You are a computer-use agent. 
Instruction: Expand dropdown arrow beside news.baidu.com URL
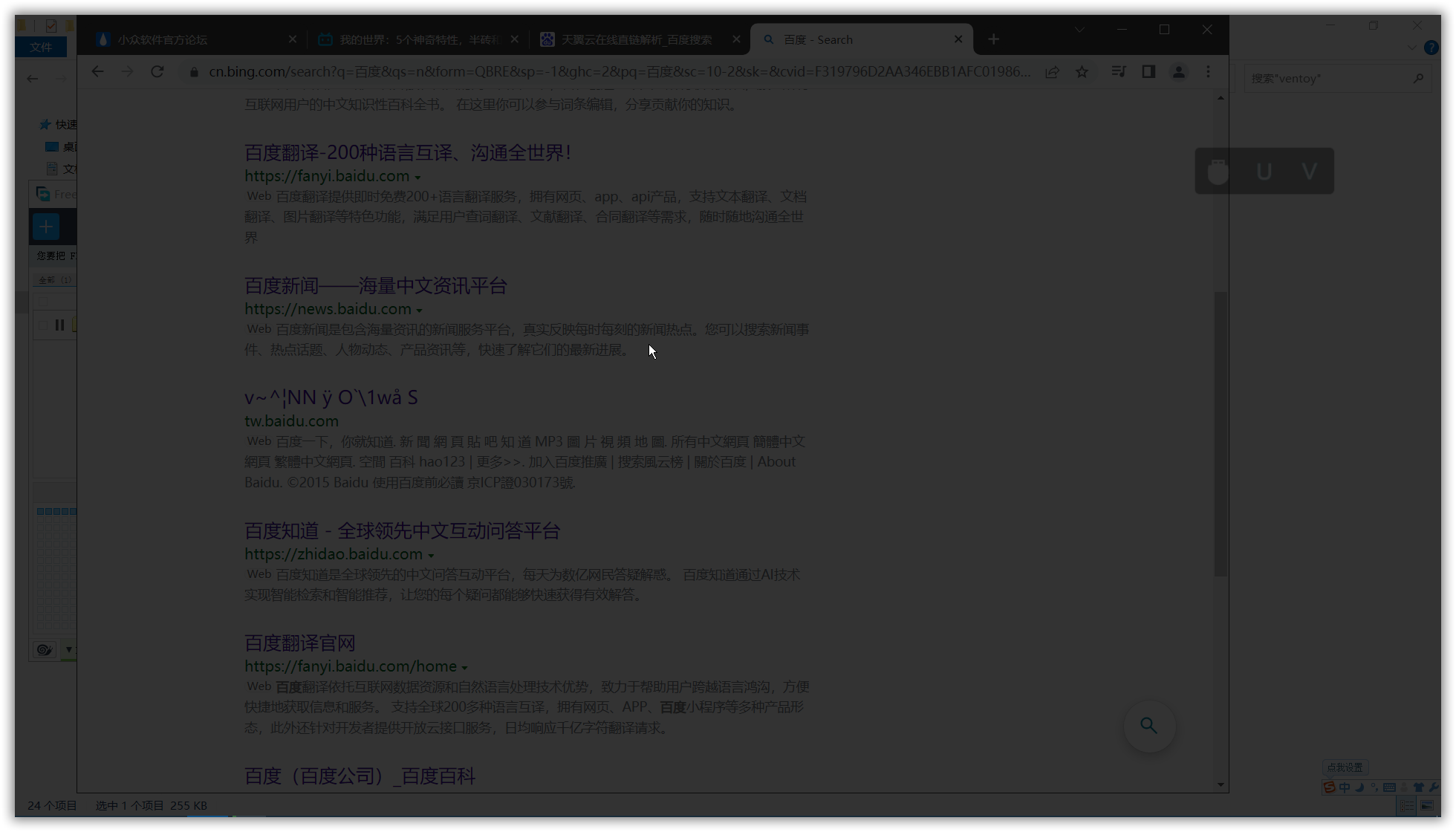click(x=419, y=311)
